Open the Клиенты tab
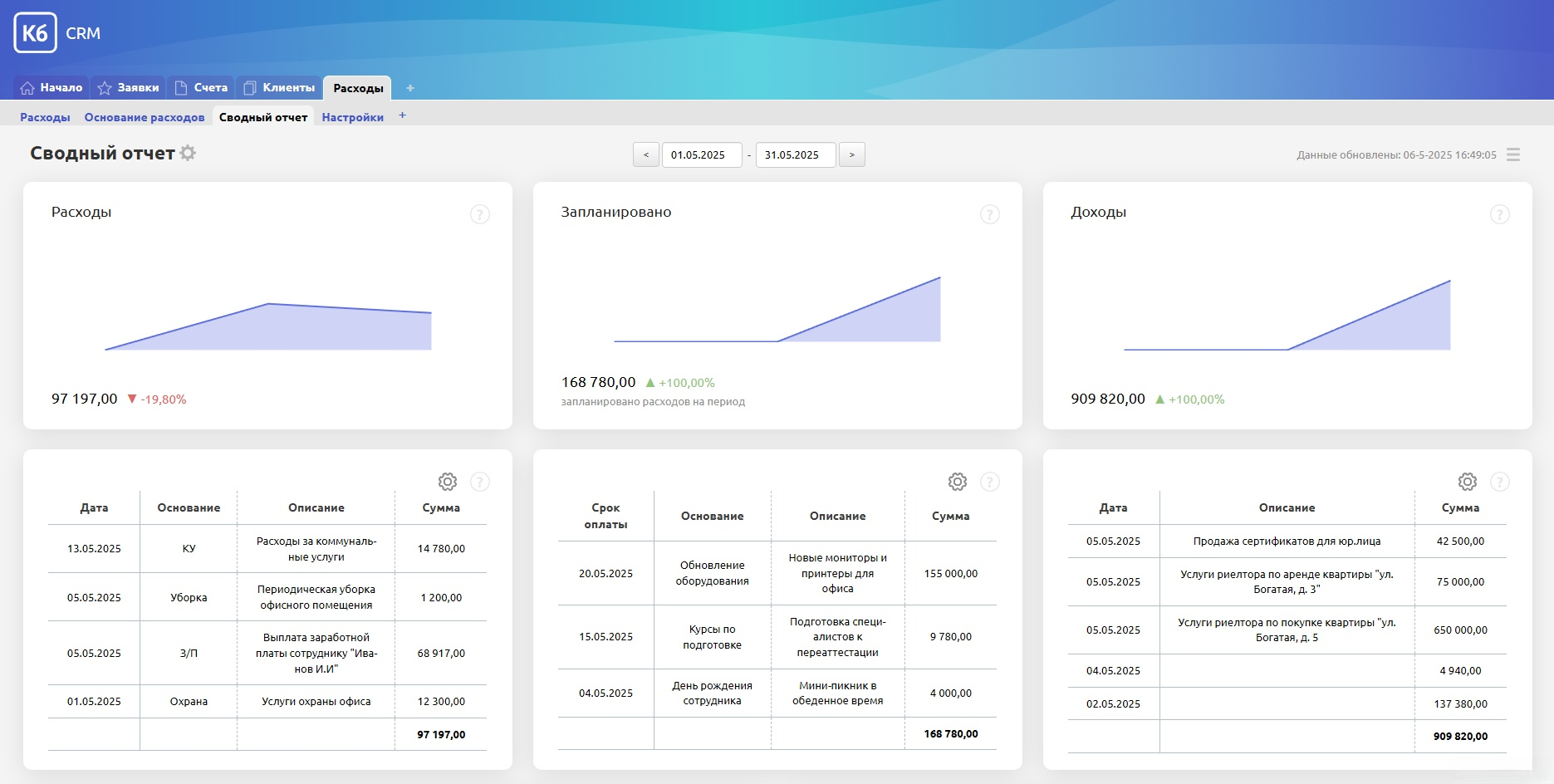Screen dimensions: 1554x784 pos(280,88)
